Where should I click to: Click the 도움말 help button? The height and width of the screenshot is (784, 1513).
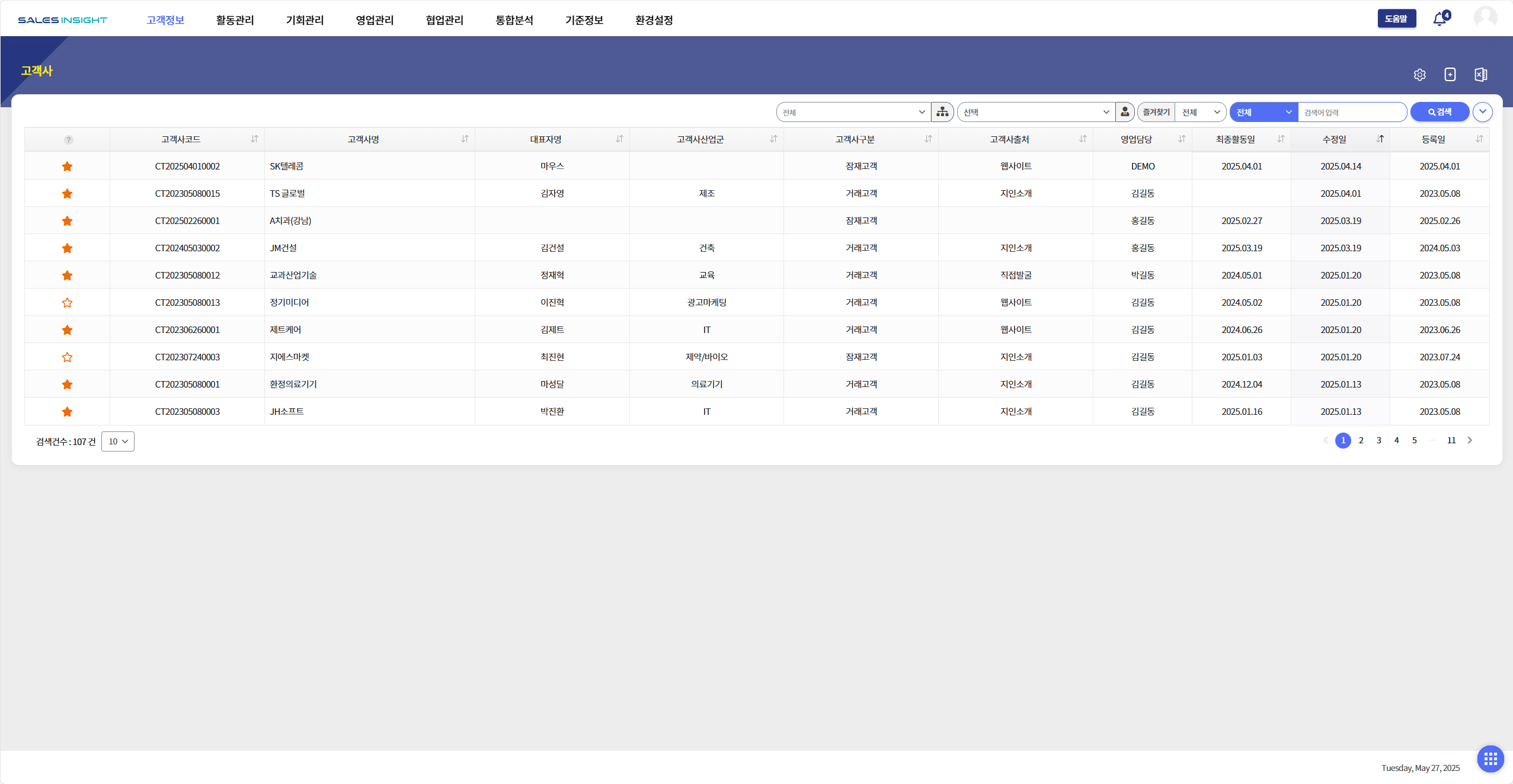pos(1396,18)
